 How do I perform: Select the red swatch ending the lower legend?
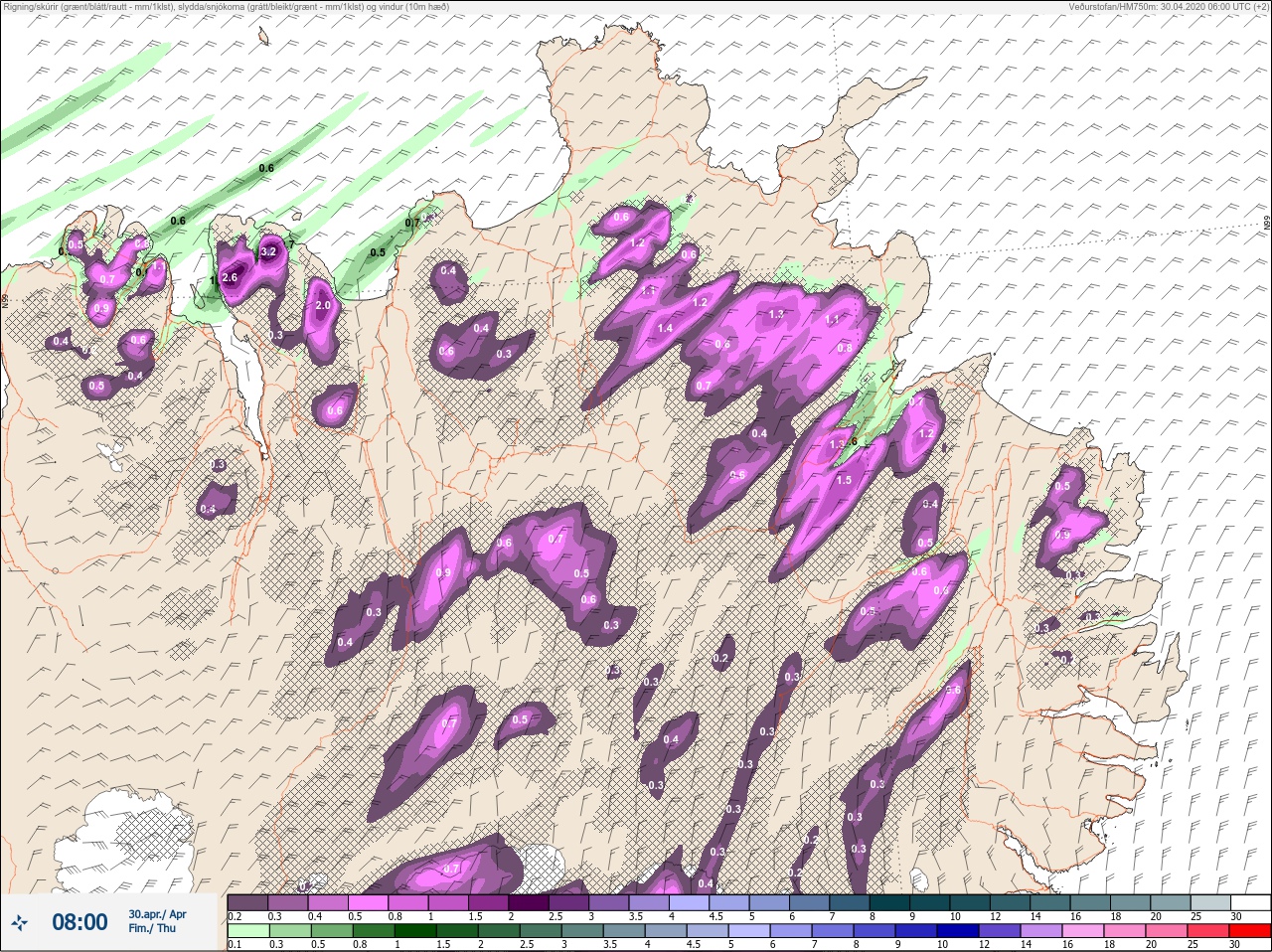point(1250,931)
